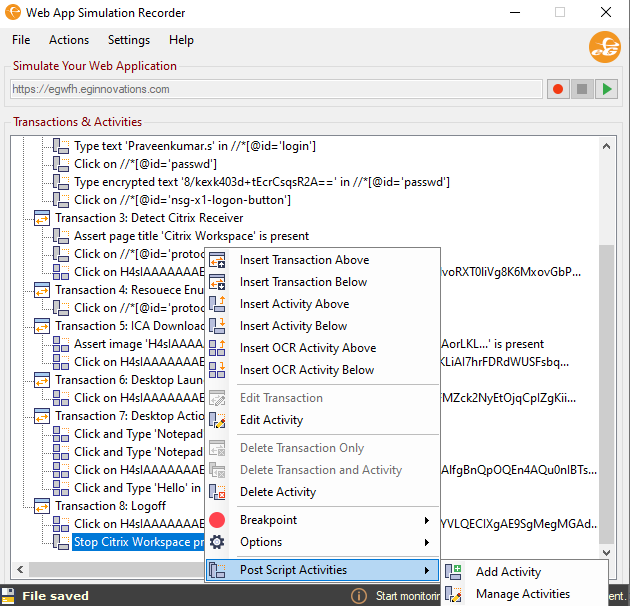Click the save disk icon in status bar

click(x=8, y=596)
